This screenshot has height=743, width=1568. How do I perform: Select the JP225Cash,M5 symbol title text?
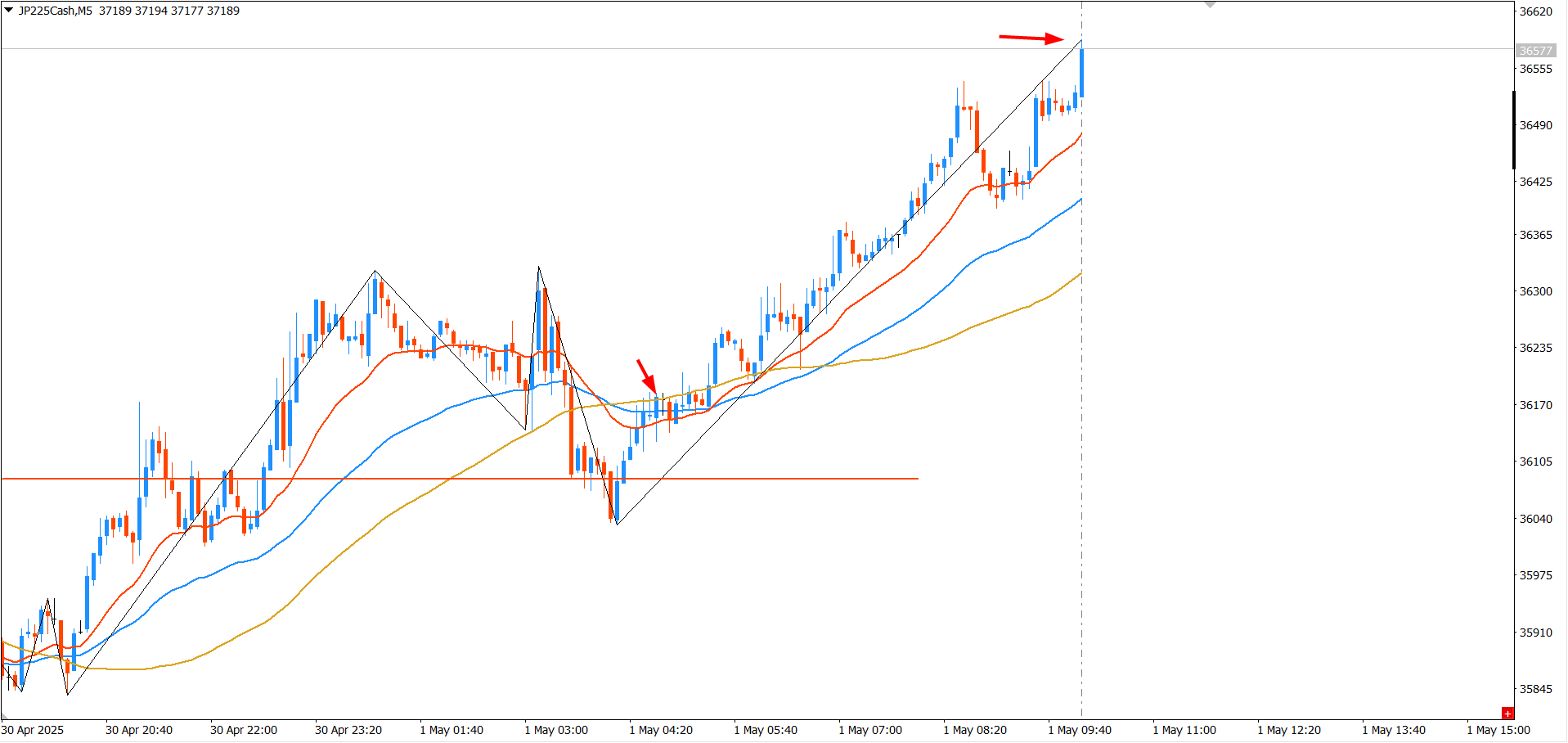point(55,11)
